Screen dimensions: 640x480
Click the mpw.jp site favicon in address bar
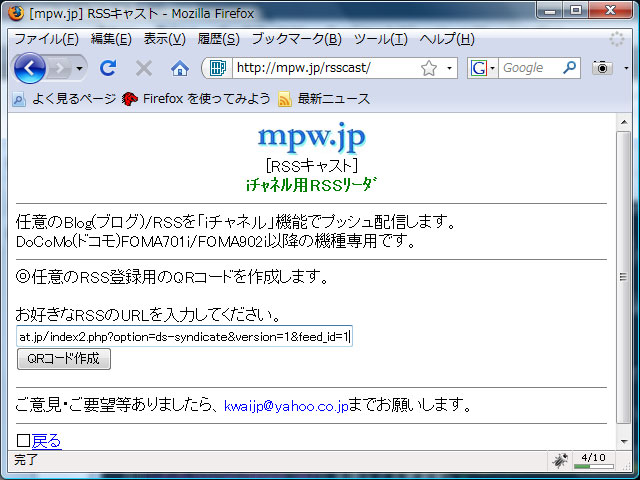tap(218, 68)
